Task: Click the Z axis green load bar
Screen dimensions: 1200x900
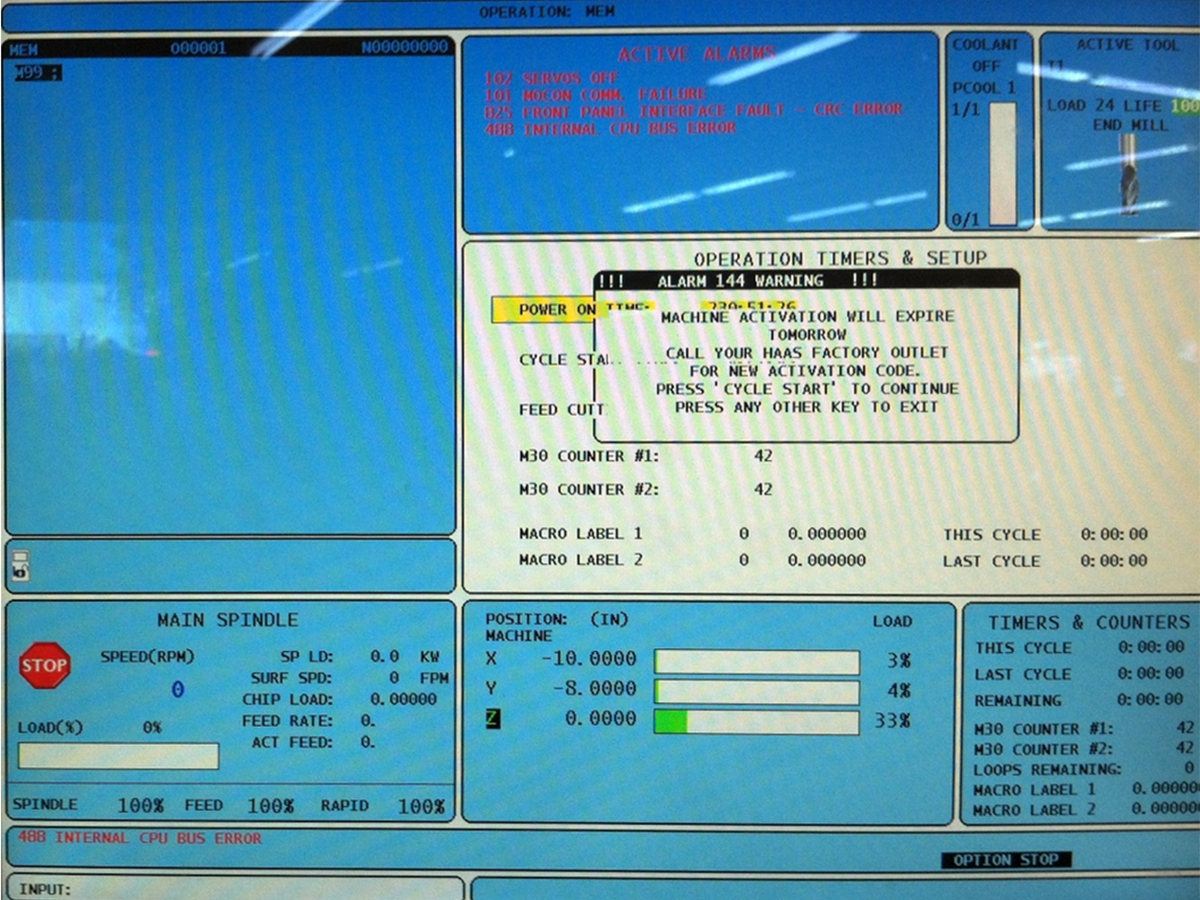Action: pos(757,723)
